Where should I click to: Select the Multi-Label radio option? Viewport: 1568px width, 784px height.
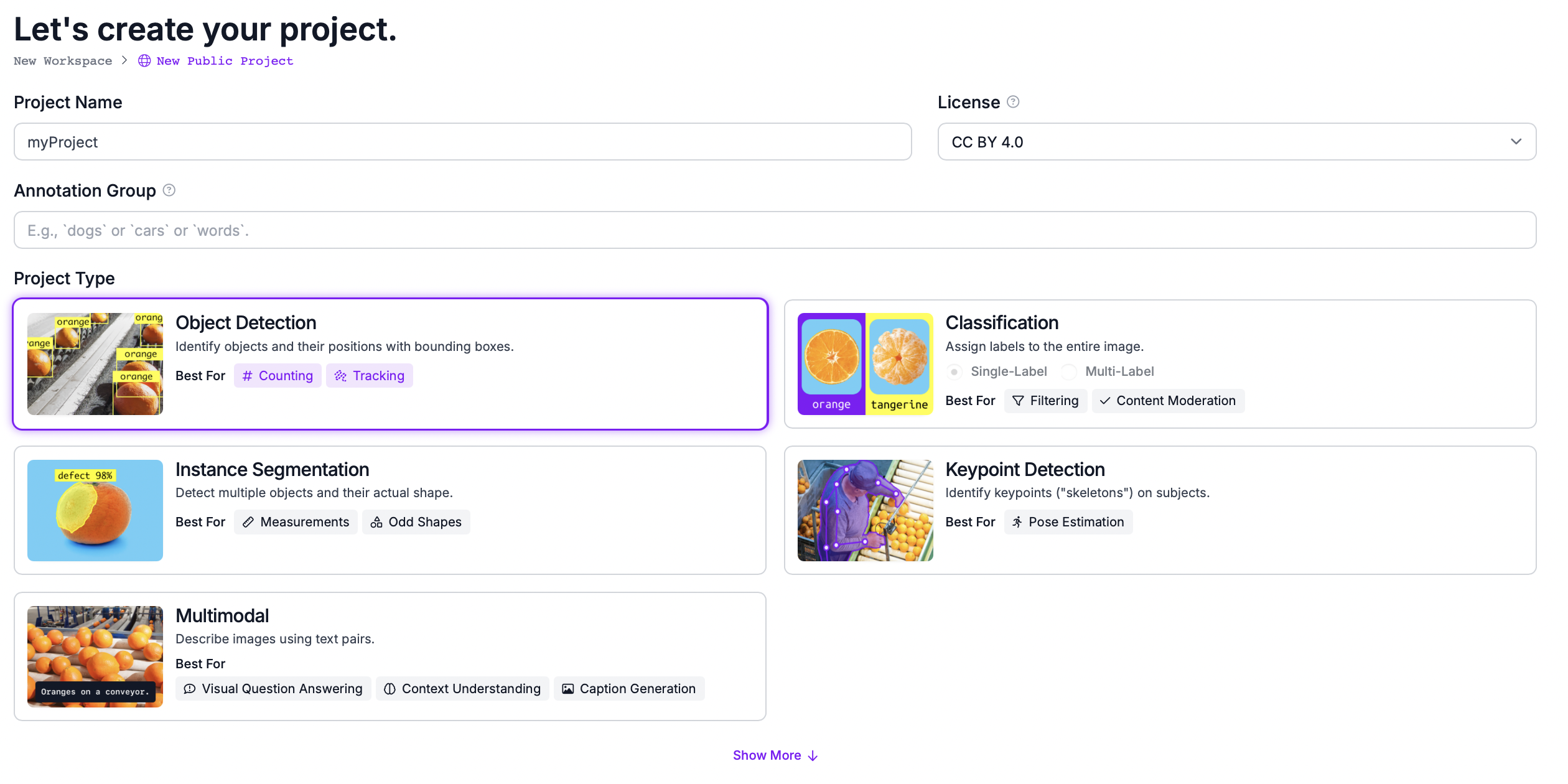pos(1069,372)
